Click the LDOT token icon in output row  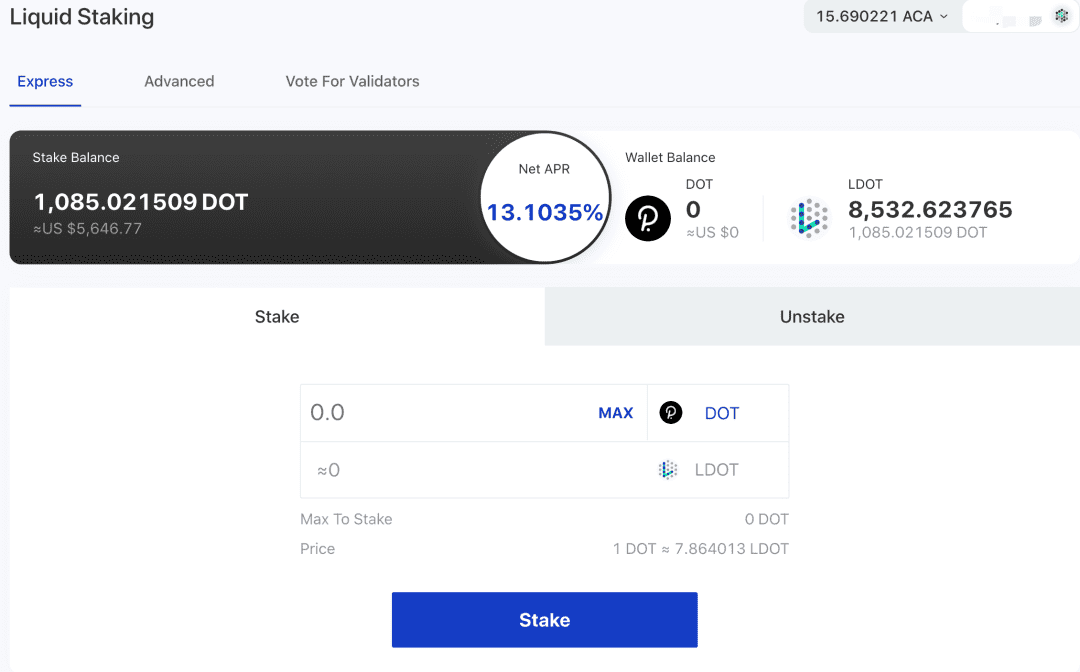(667, 470)
